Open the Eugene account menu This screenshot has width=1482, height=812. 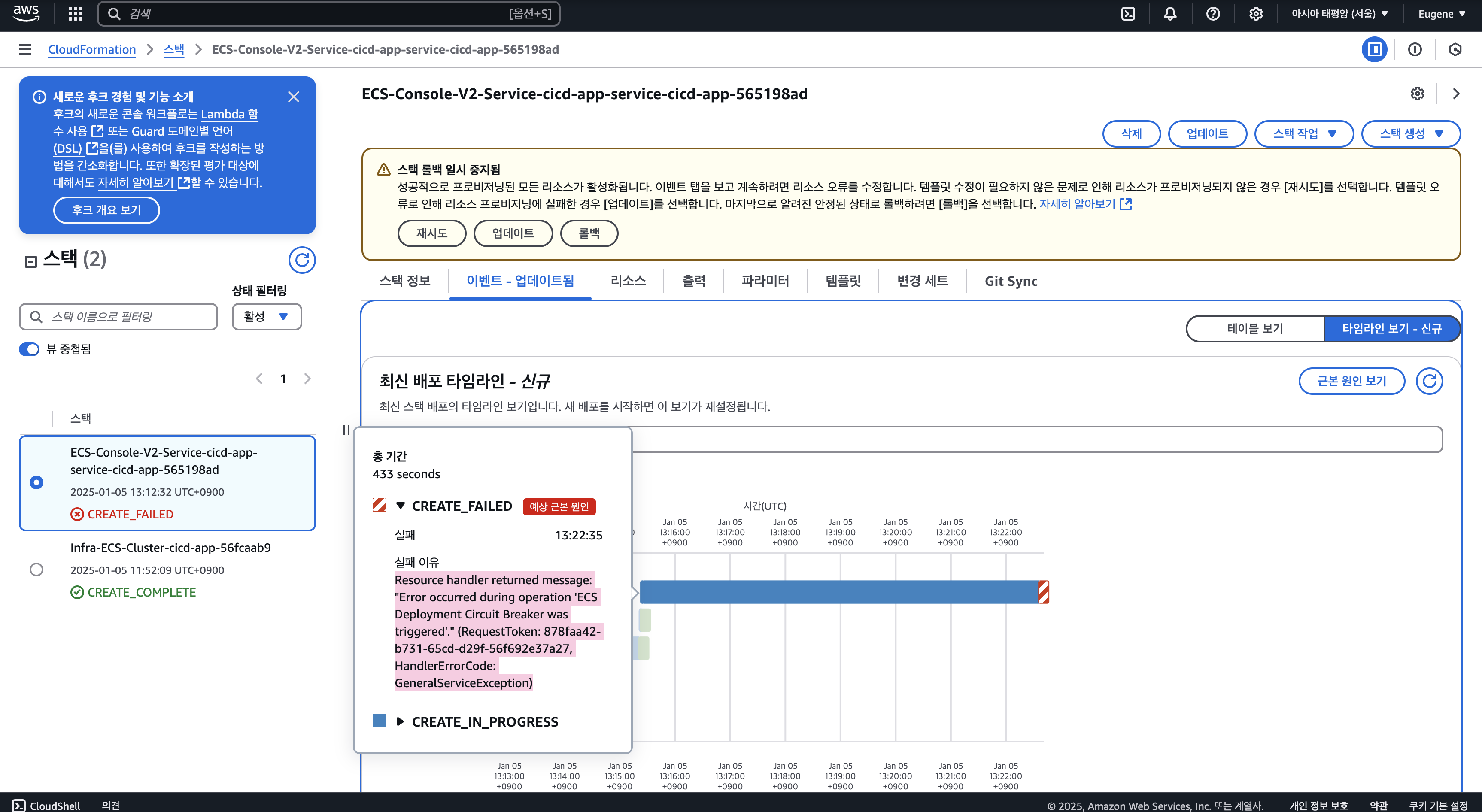pos(1441,14)
